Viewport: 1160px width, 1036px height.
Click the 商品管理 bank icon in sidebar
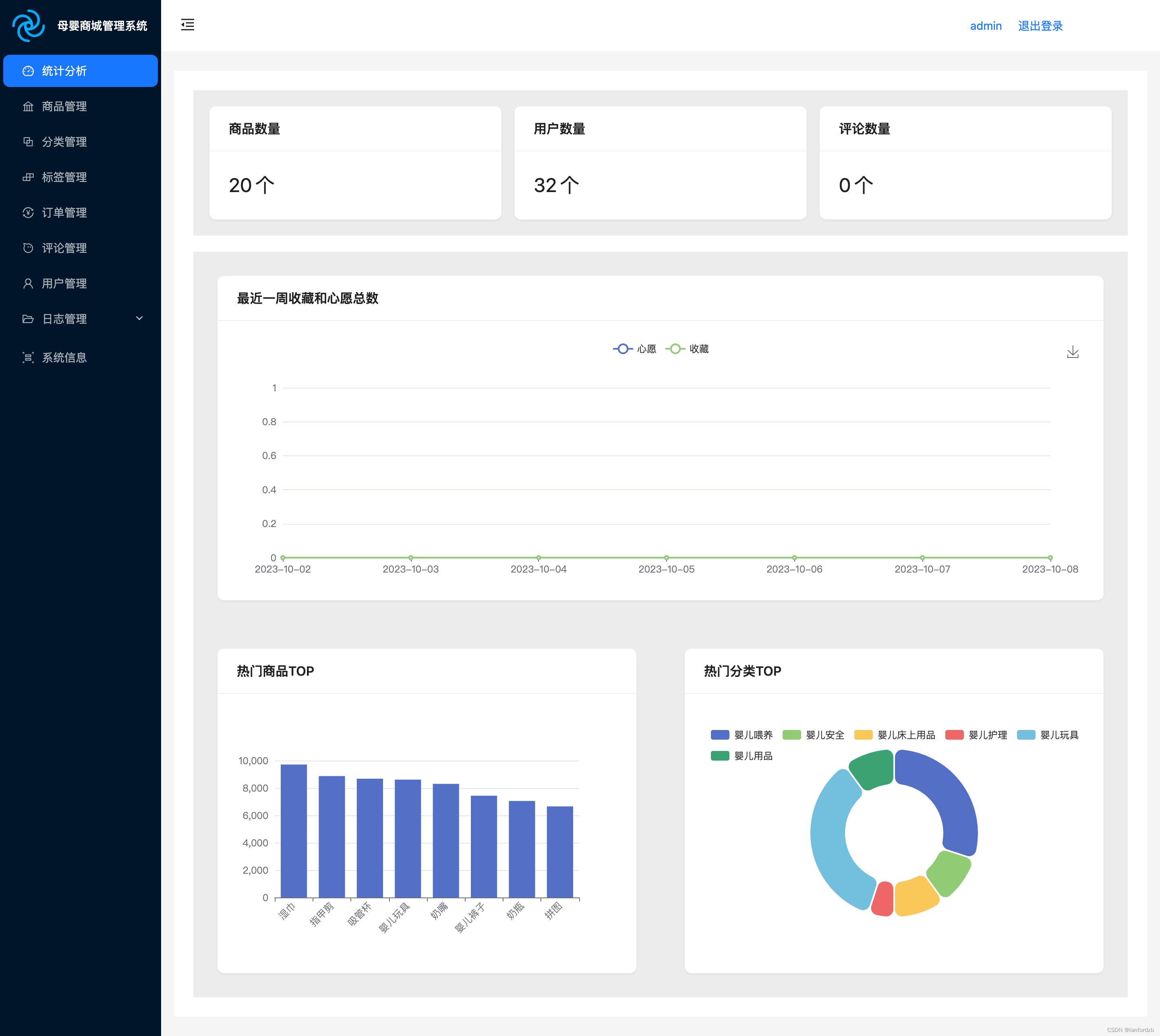[28, 106]
